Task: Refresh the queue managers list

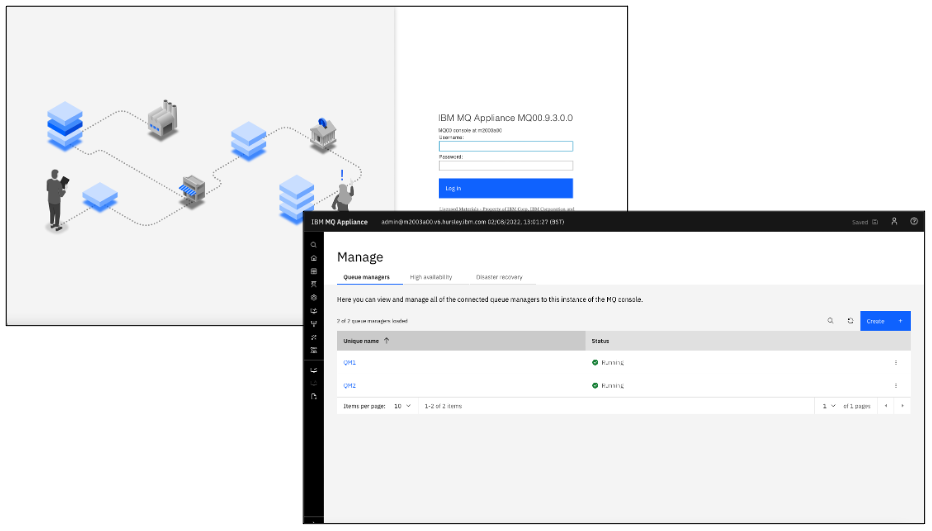Action: click(850, 321)
